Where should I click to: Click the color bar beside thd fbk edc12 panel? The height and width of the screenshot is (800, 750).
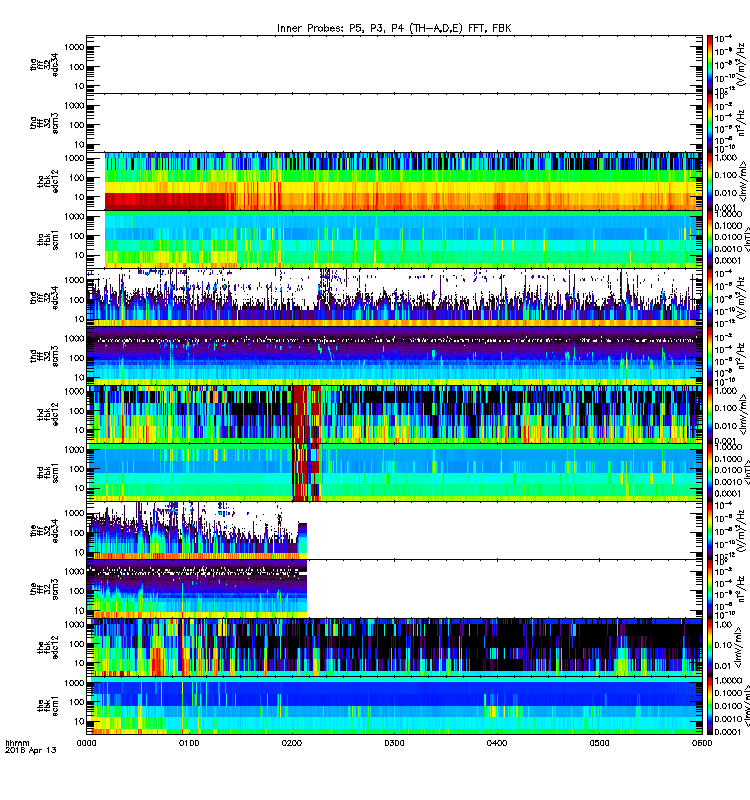pyautogui.click(x=710, y=414)
